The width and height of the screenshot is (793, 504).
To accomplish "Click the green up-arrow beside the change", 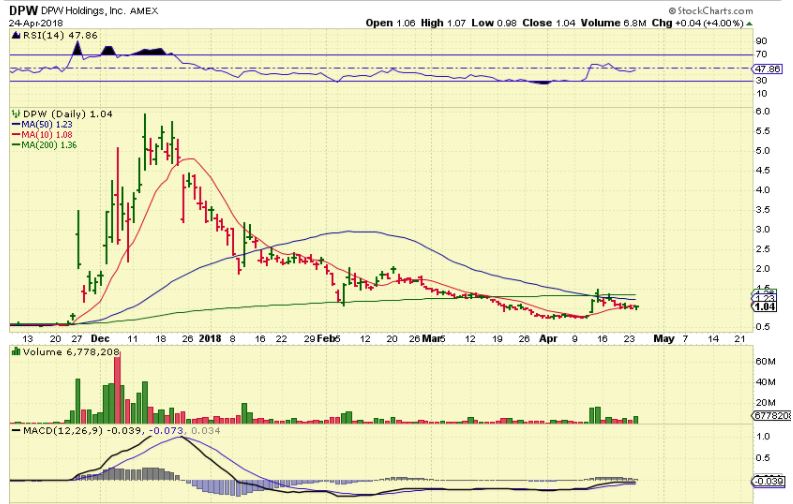I will pyautogui.click(x=750, y=23).
